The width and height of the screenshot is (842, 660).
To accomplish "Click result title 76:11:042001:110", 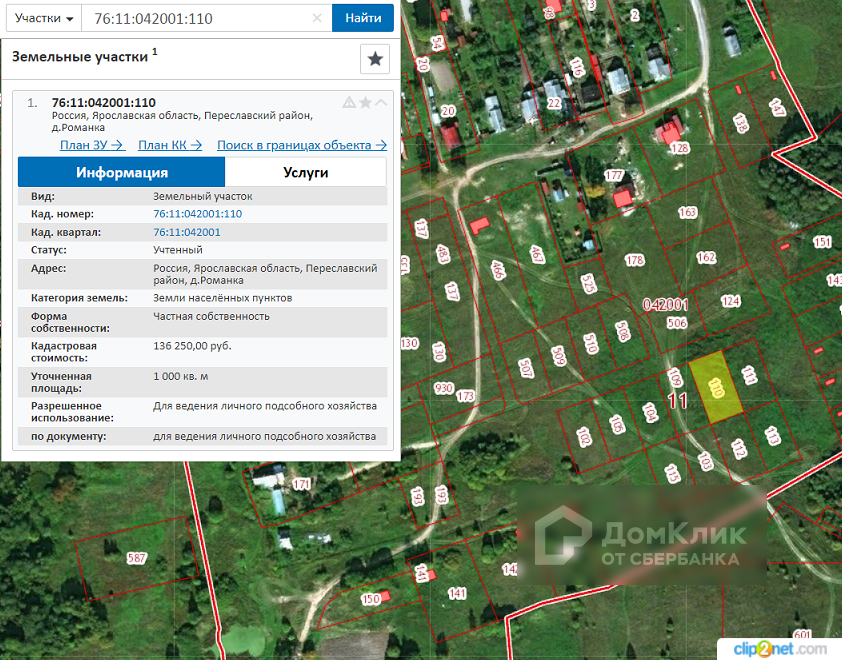I will coord(104,103).
